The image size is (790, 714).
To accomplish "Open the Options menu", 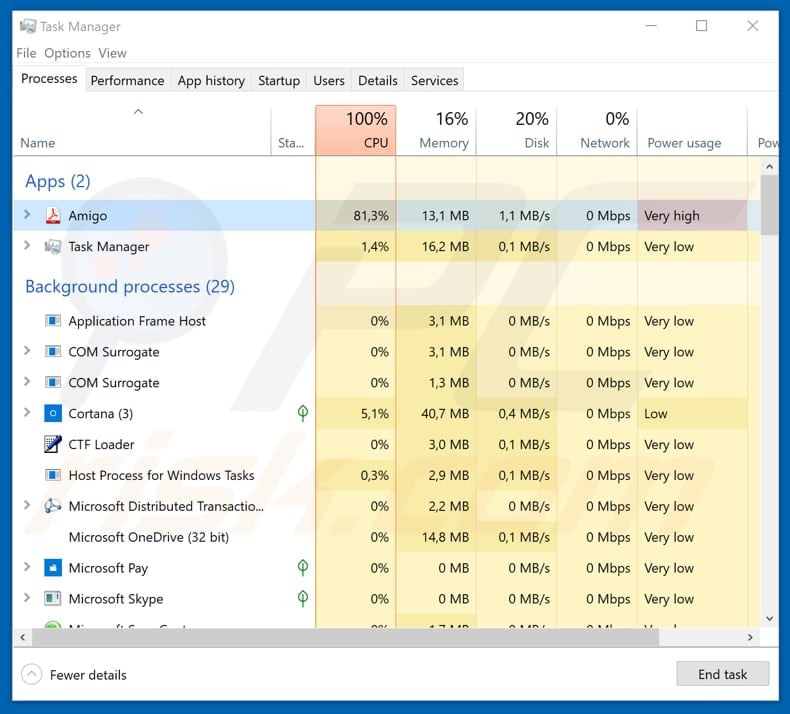I will [67, 53].
